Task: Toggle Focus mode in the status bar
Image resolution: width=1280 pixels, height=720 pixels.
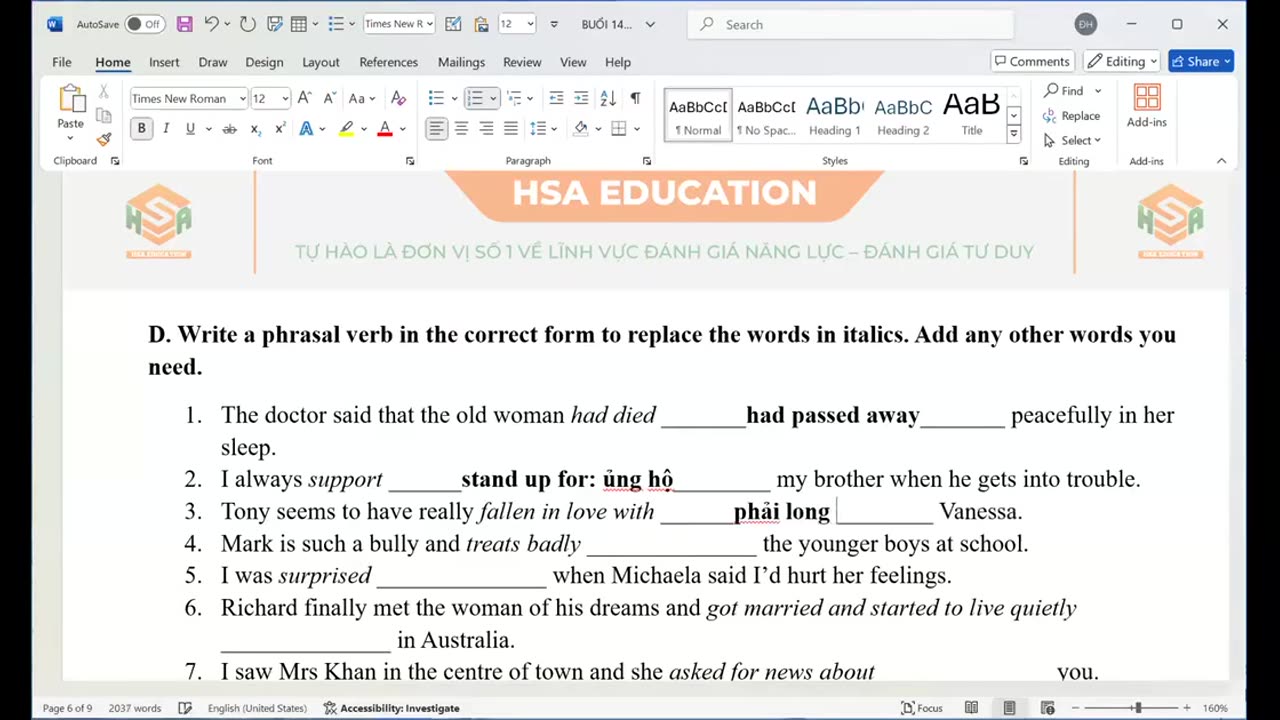Action: pos(922,708)
